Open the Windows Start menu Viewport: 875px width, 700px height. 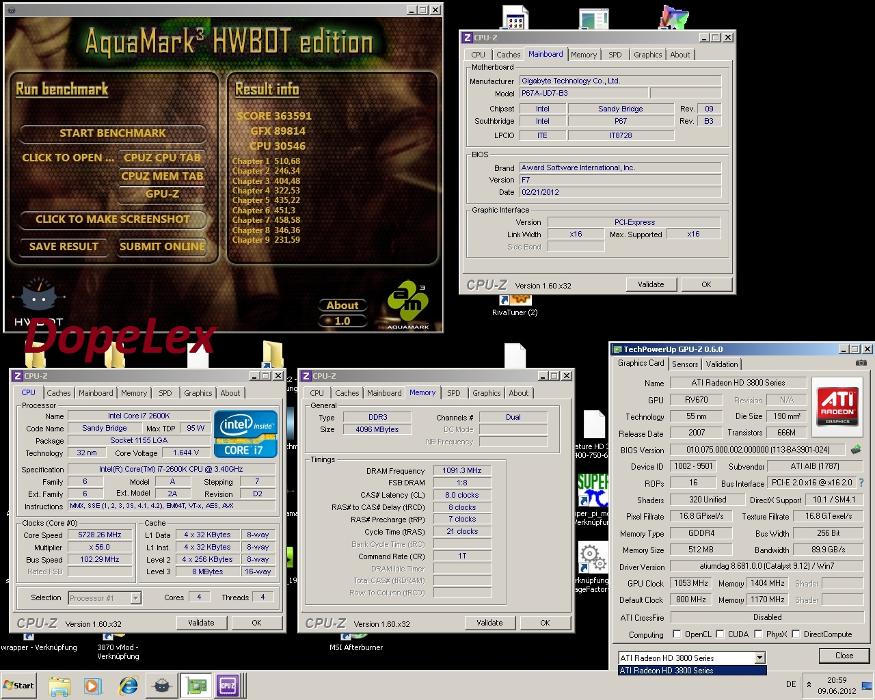tap(18, 685)
